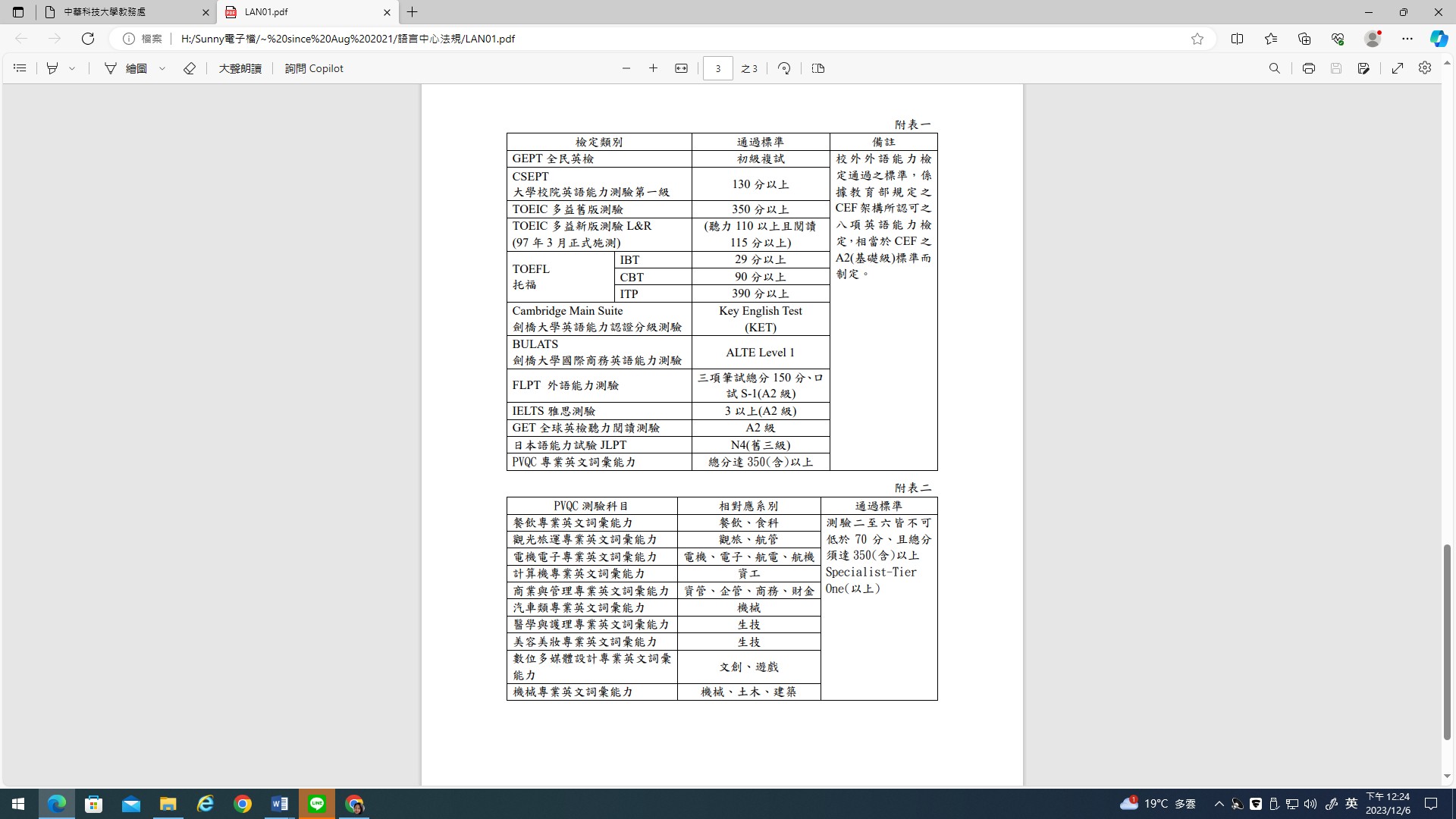Open the favorites list

[1271, 39]
